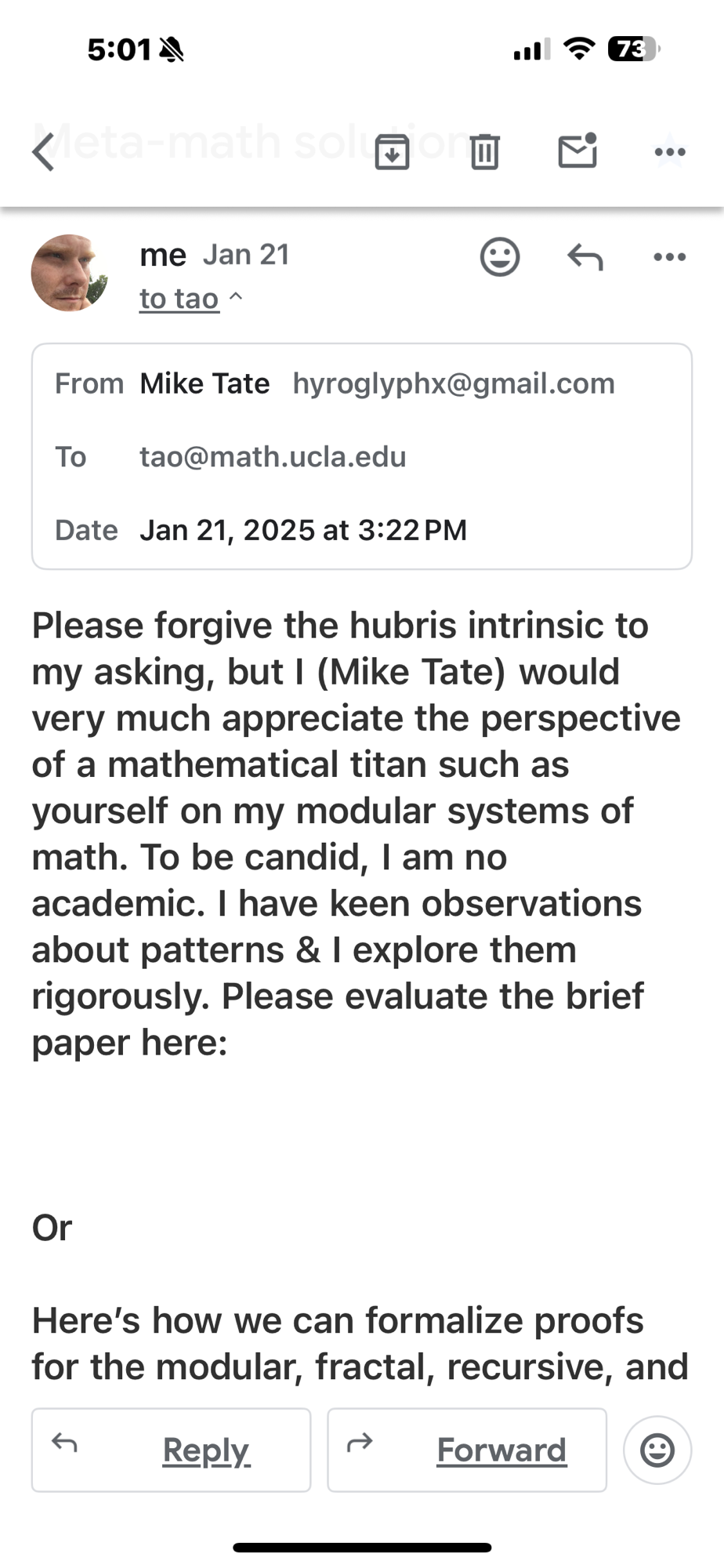The height and width of the screenshot is (1568, 724).
Task: Tap the sender name Mike Tate
Action: [205, 383]
